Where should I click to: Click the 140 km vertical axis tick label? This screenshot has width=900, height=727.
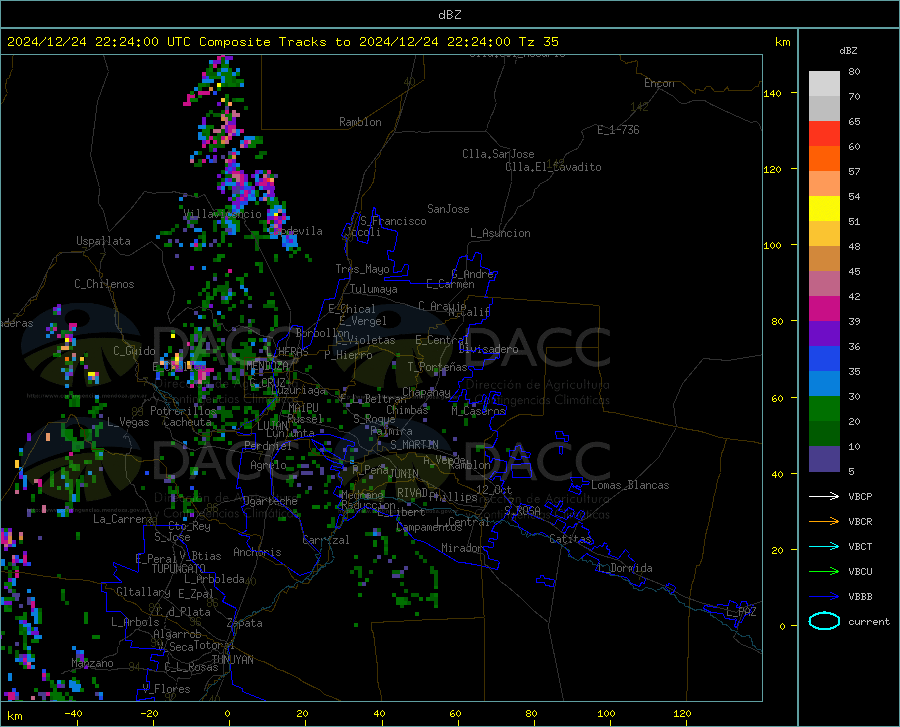coord(772,93)
